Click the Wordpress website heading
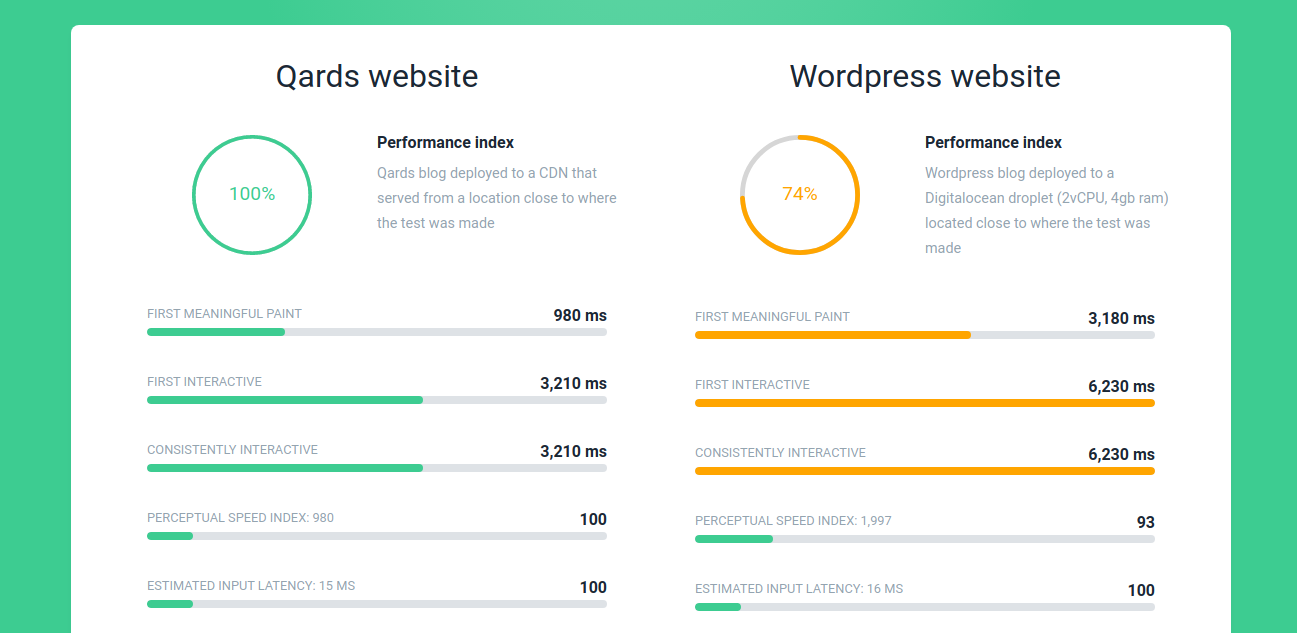1297x633 pixels. click(x=925, y=77)
